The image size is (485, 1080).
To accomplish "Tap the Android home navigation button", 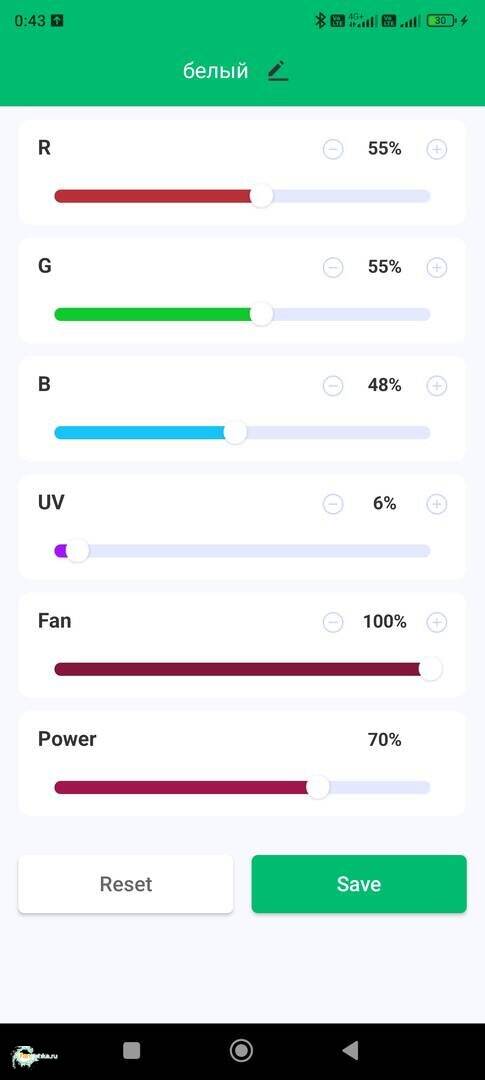I will point(241,1050).
